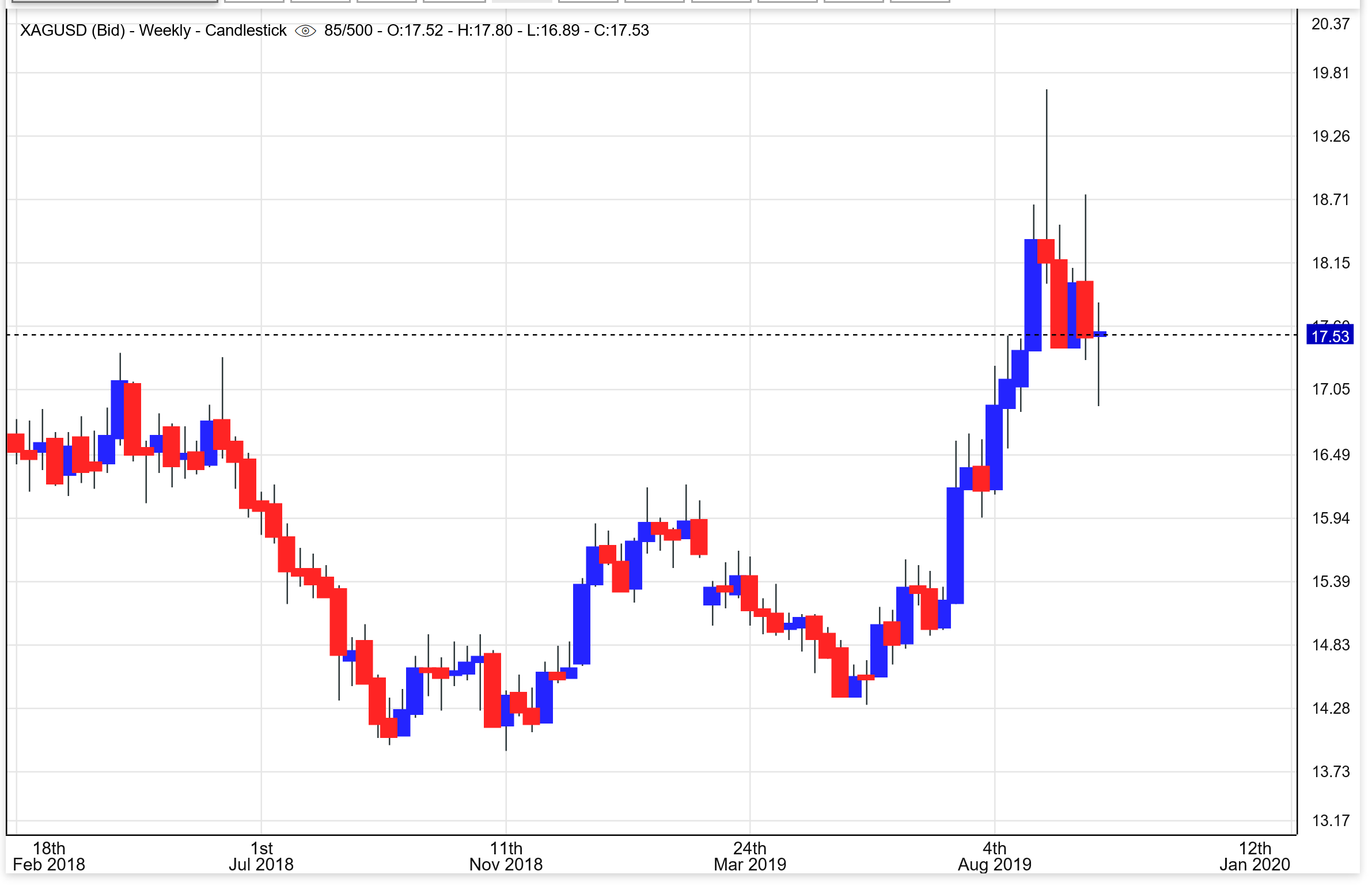The height and width of the screenshot is (886, 1372).
Task: Toggle the eye visibility icon beside Candlestick
Action: (305, 31)
